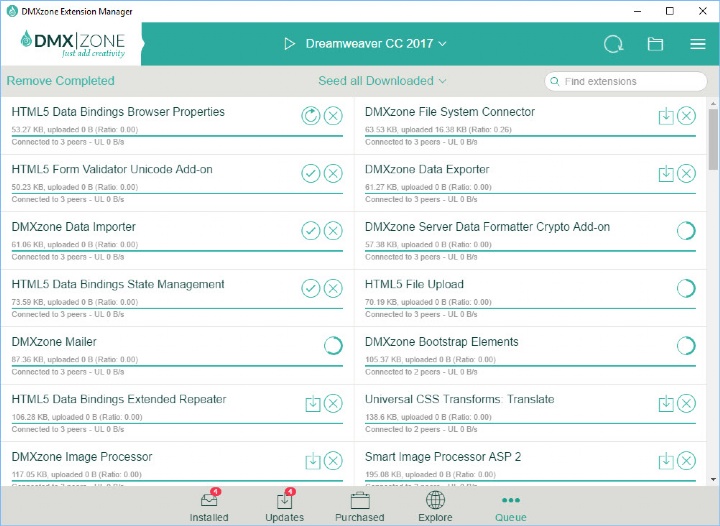Focus the Find extensions search field
720x526 pixels.
pyautogui.click(x=625, y=81)
